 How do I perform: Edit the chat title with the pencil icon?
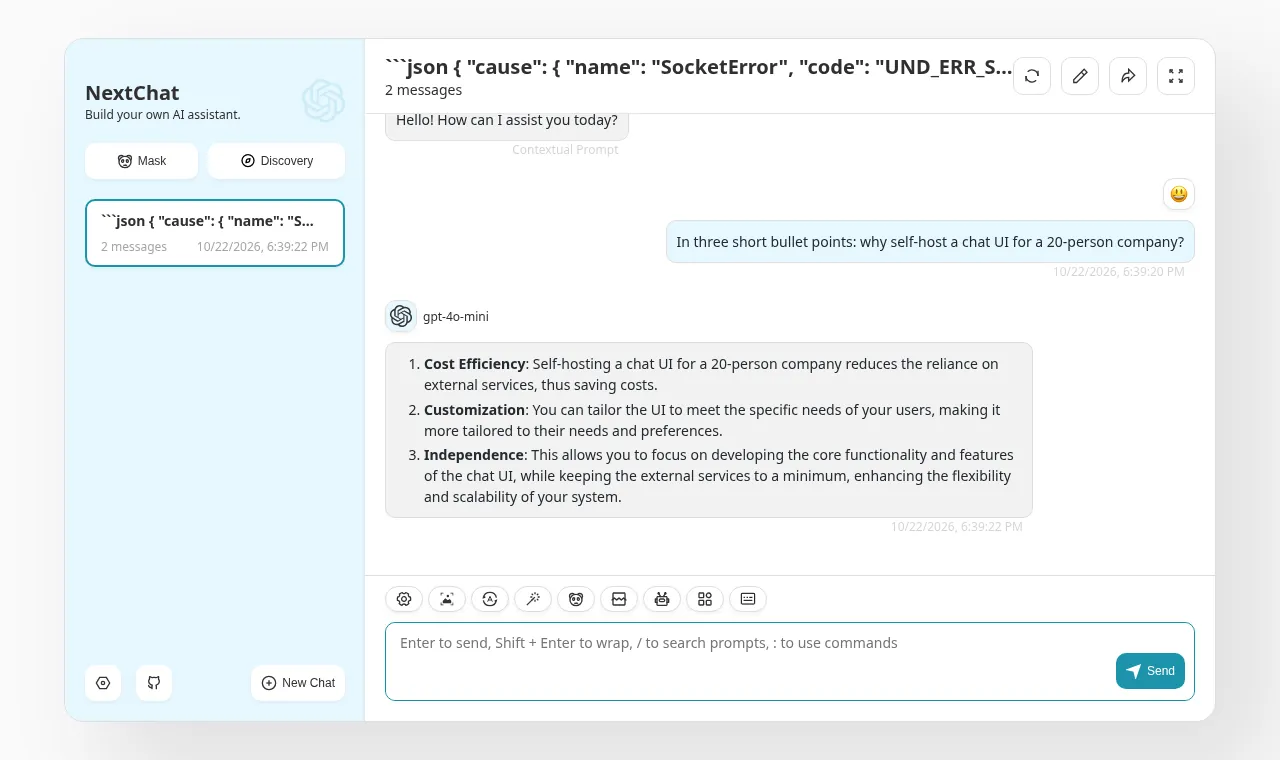[x=1080, y=76]
